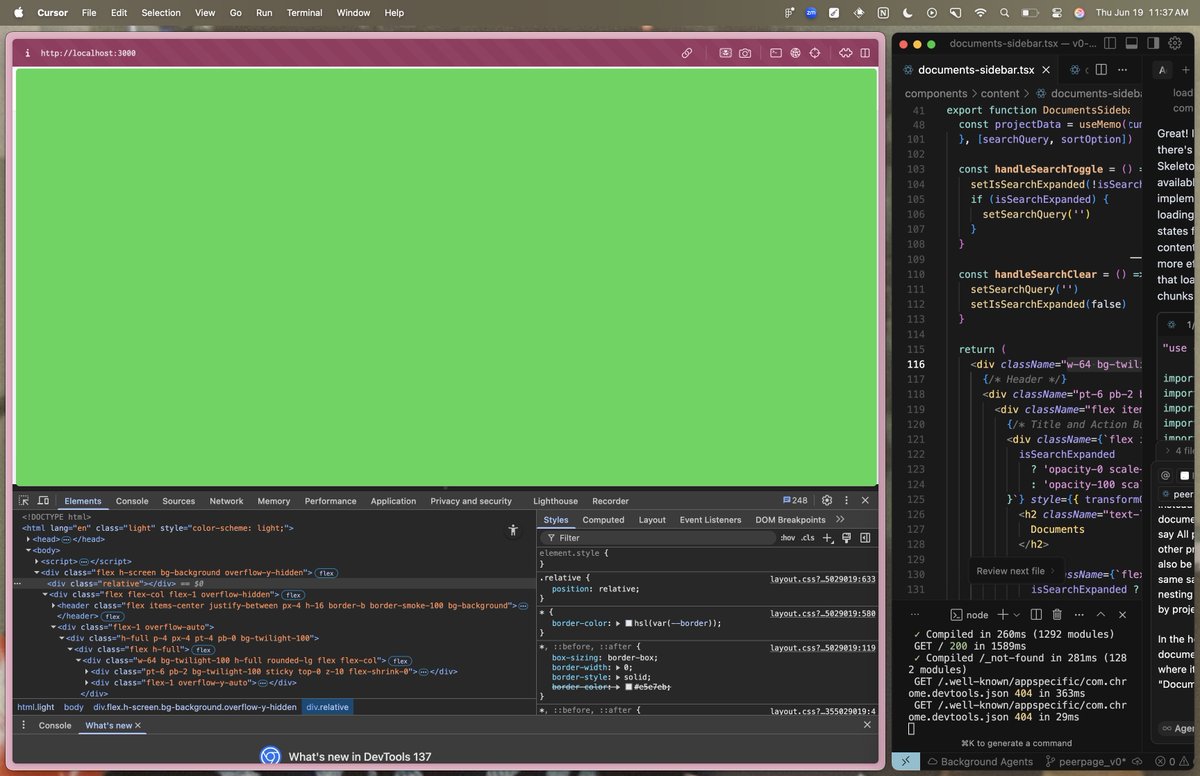Open the Selection menu in menu bar
The width and height of the screenshot is (1200, 776).
[161, 13]
